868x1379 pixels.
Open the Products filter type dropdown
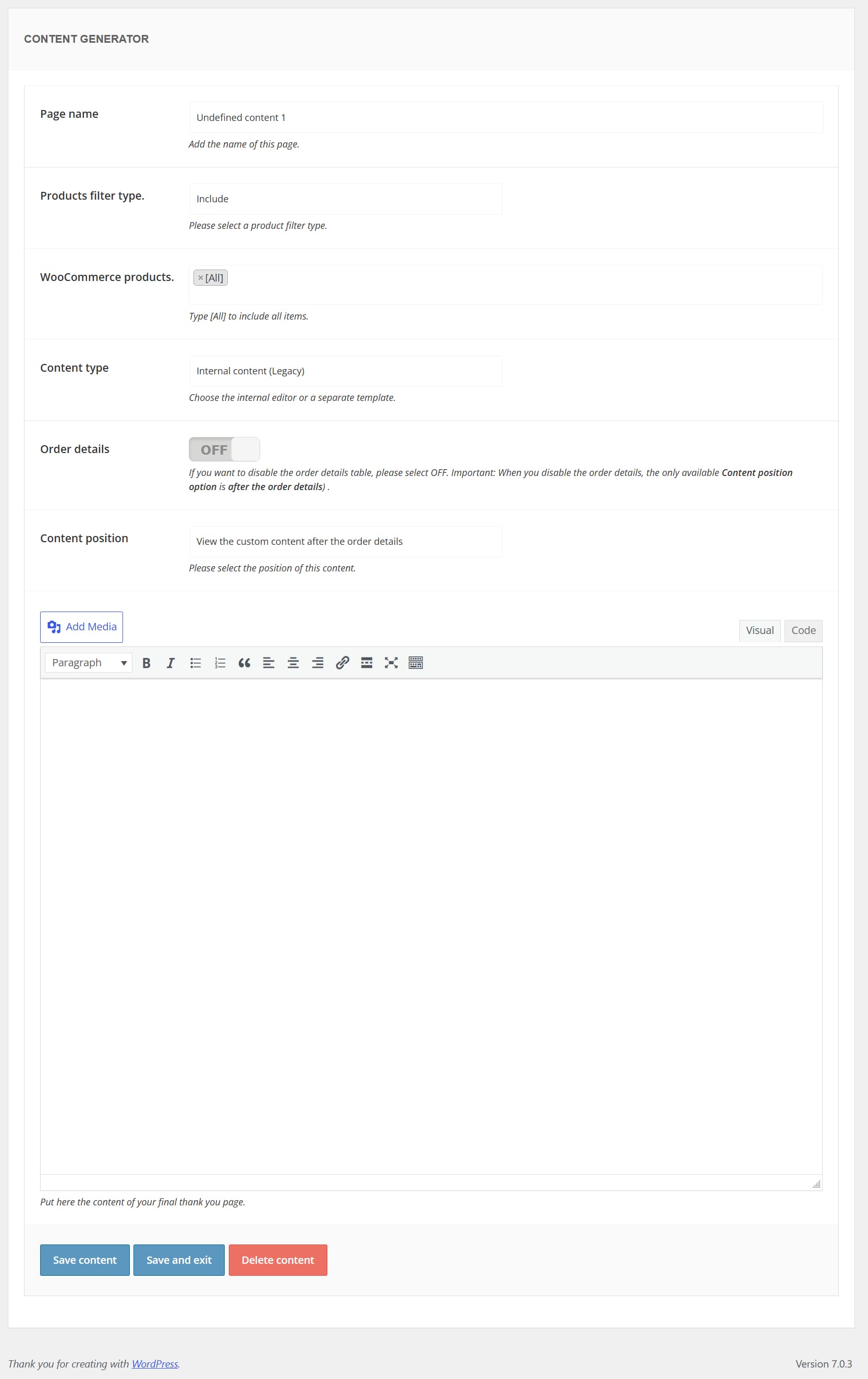(346, 199)
